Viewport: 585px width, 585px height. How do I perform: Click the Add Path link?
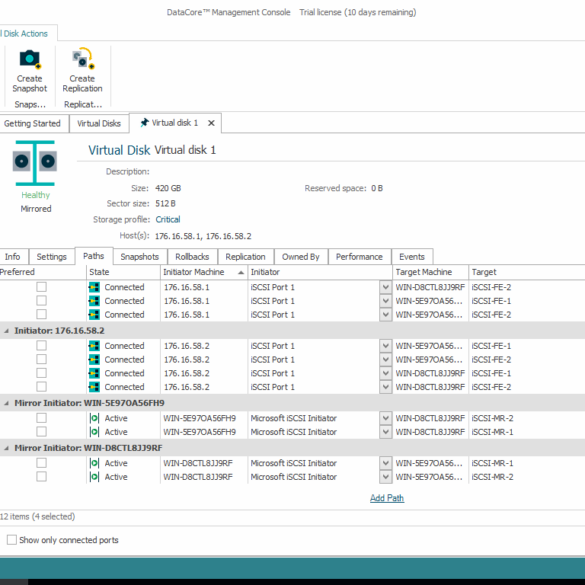pos(387,498)
